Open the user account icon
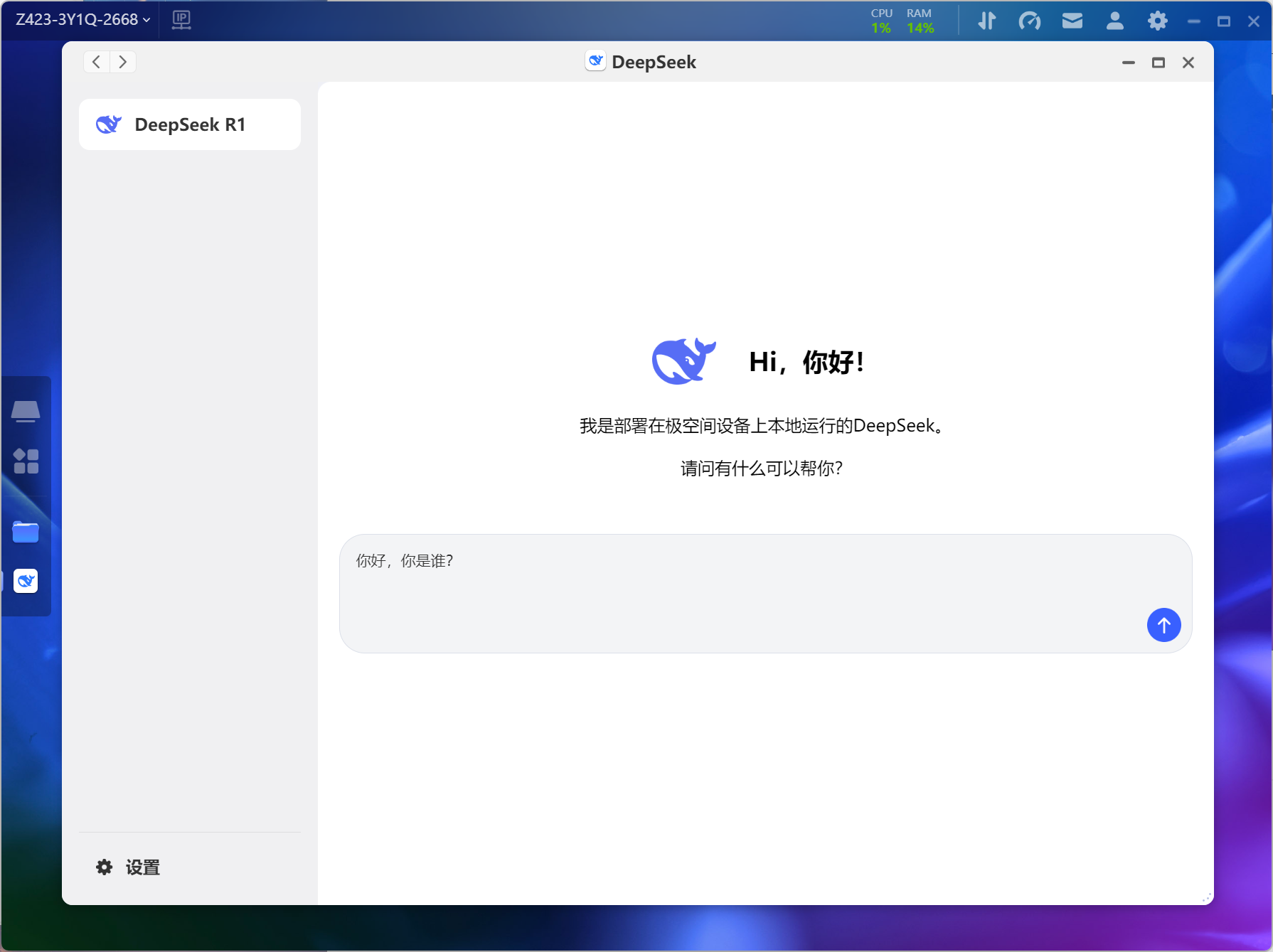 click(1114, 21)
